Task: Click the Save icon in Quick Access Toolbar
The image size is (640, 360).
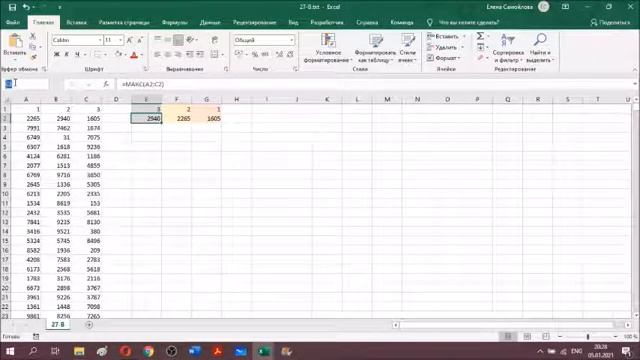Action: coord(12,7)
